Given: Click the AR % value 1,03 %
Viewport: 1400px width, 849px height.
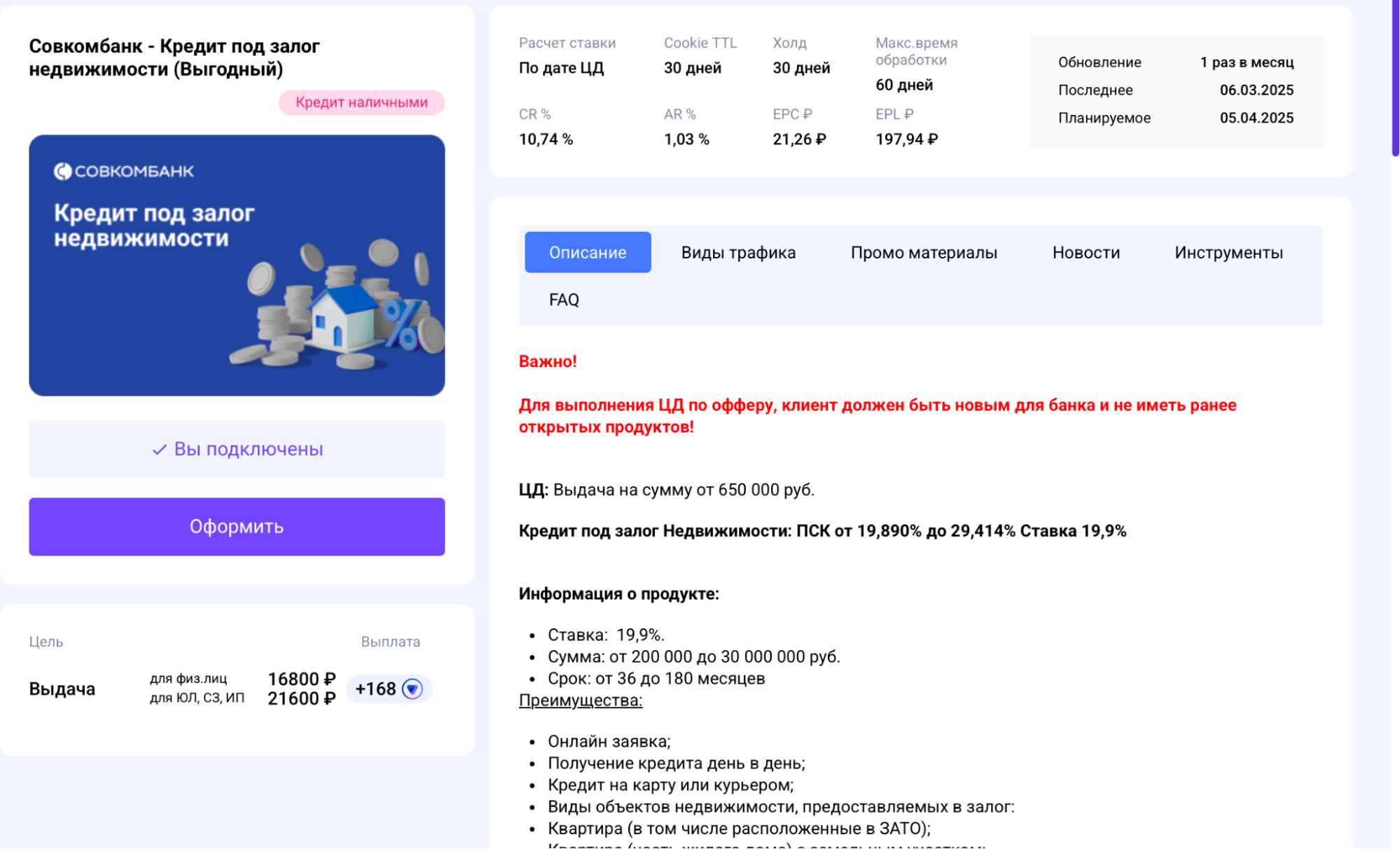Looking at the screenshot, I should [x=686, y=139].
